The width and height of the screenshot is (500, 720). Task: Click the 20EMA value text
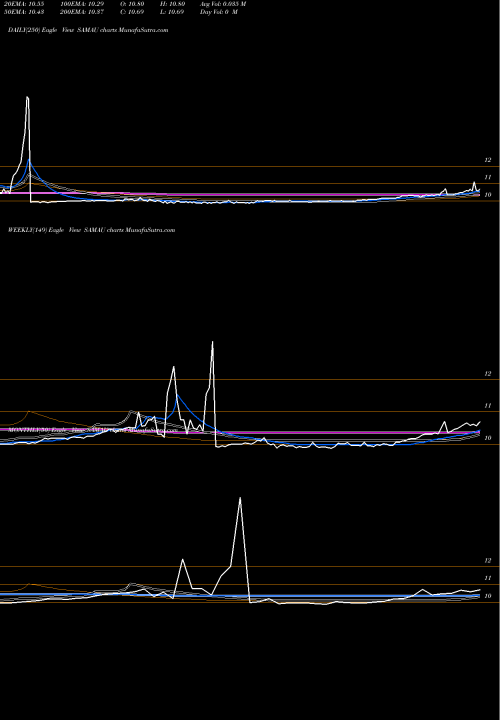pos(24,4)
